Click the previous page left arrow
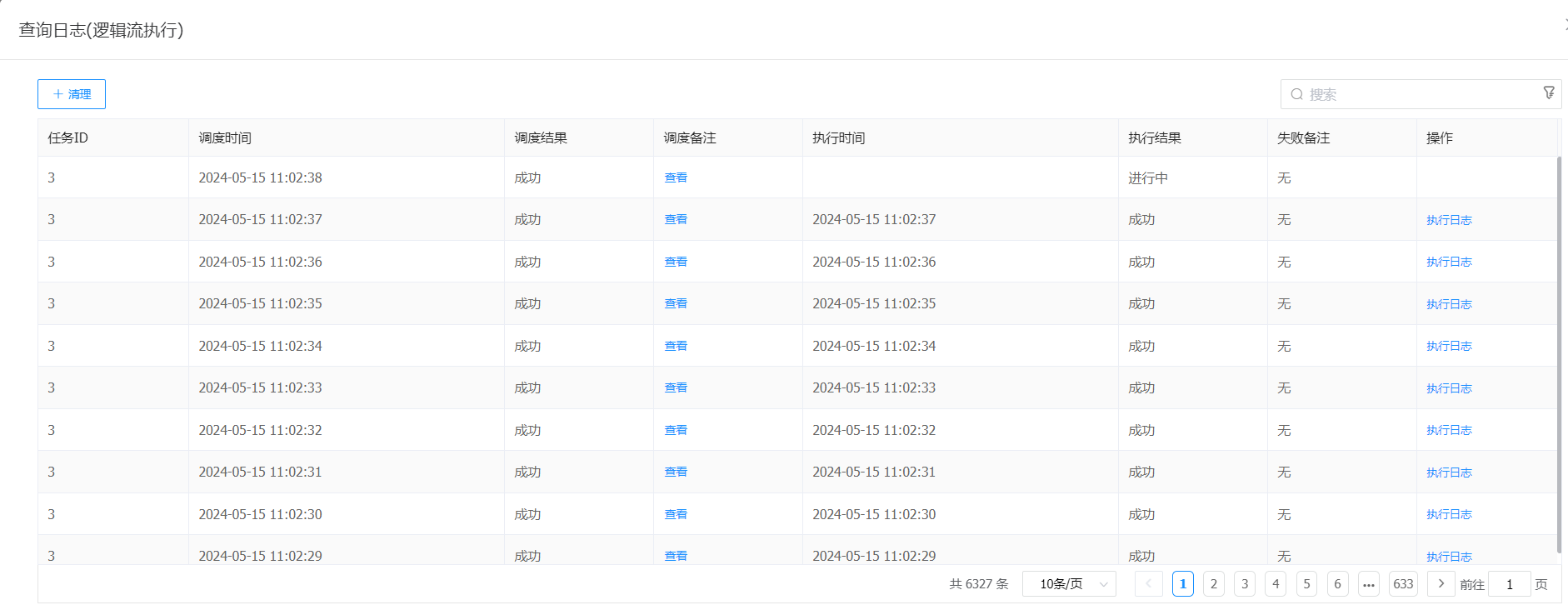Image resolution: width=1568 pixels, height=605 pixels. pos(1148,584)
